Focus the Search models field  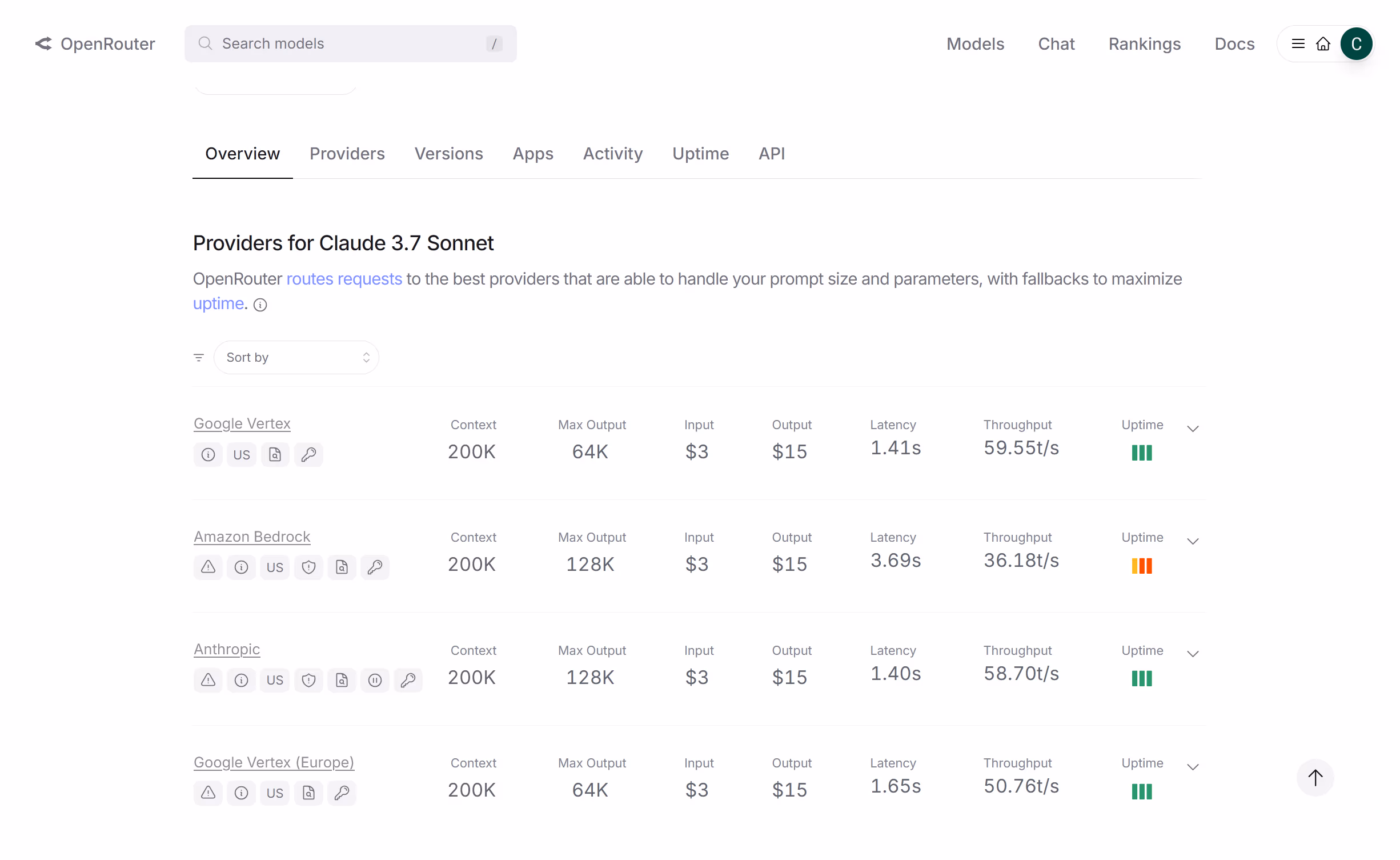point(350,44)
